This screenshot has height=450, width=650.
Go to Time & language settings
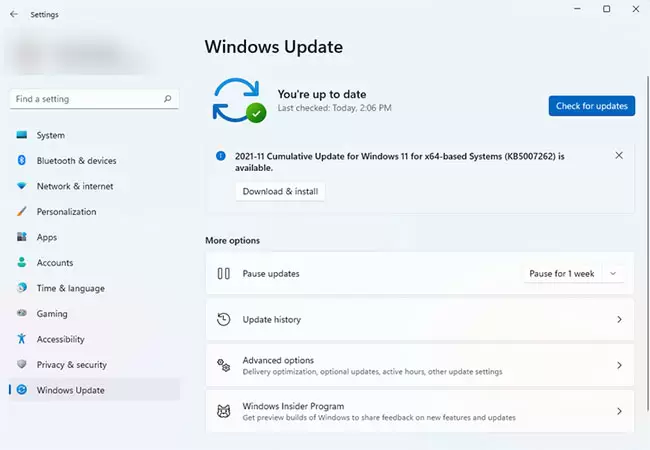click(x=70, y=288)
